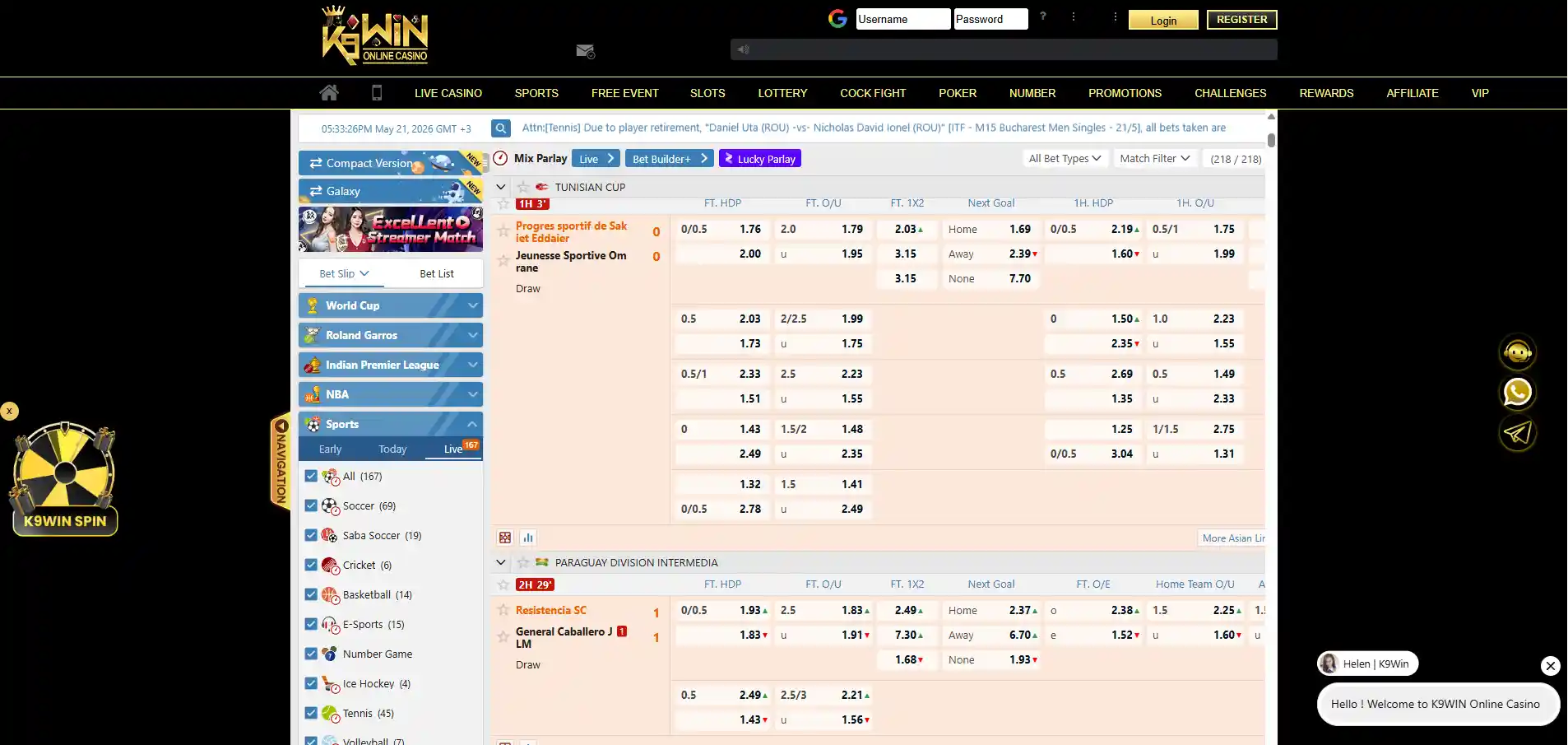Click the blue search magnifier icon

(500, 128)
